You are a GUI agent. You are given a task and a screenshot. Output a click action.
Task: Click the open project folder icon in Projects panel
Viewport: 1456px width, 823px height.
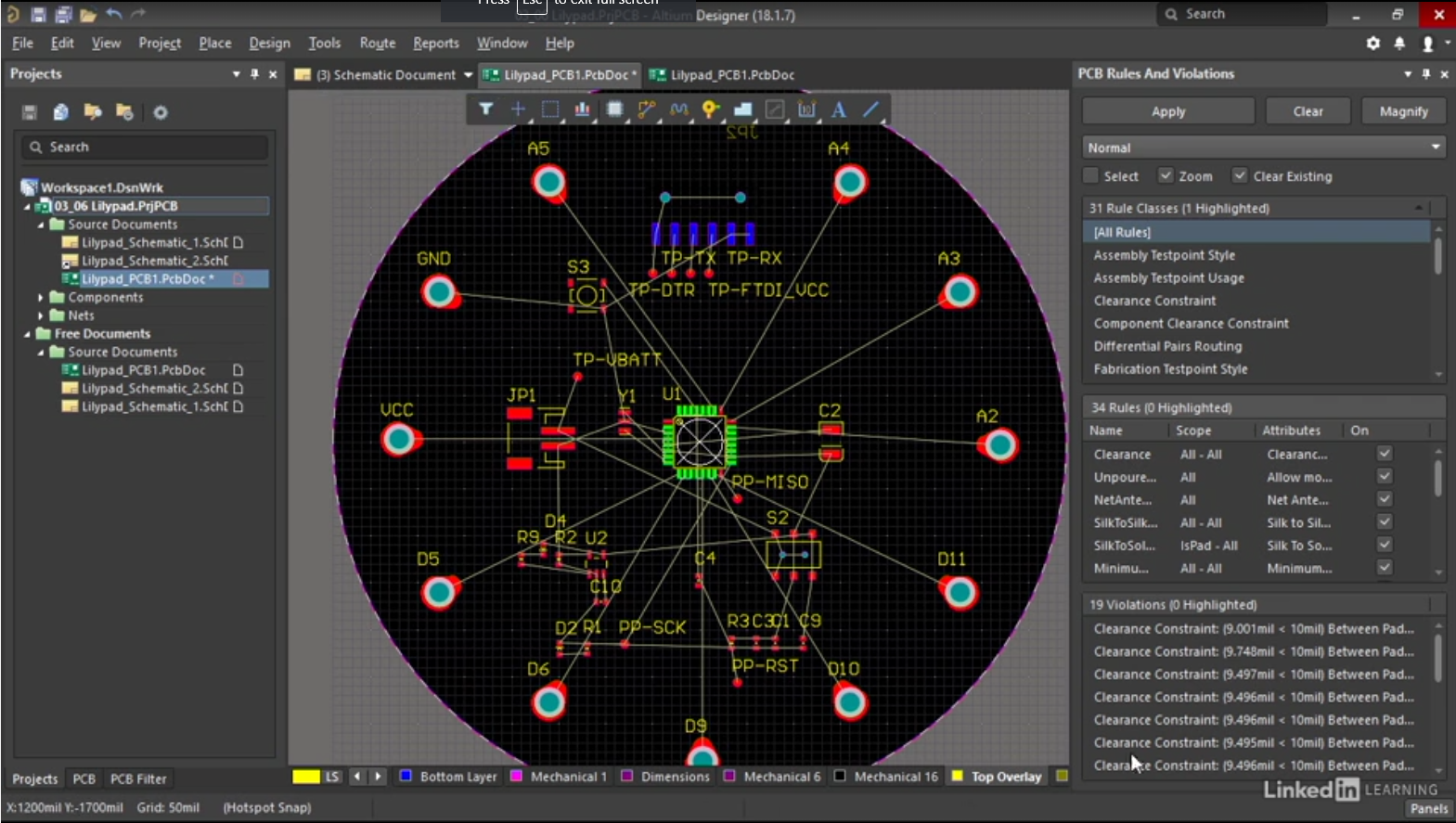93,112
